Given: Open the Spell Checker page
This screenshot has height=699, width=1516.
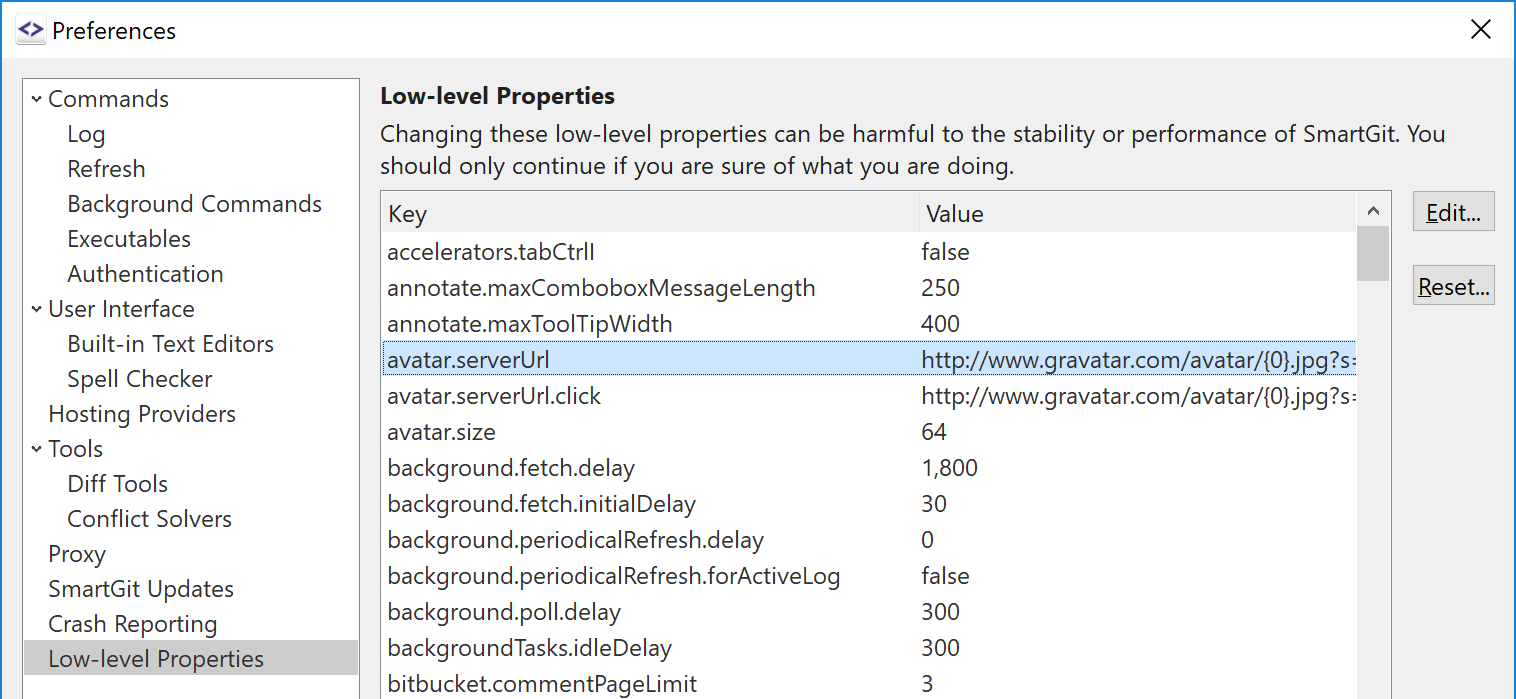Looking at the screenshot, I should click(x=139, y=378).
